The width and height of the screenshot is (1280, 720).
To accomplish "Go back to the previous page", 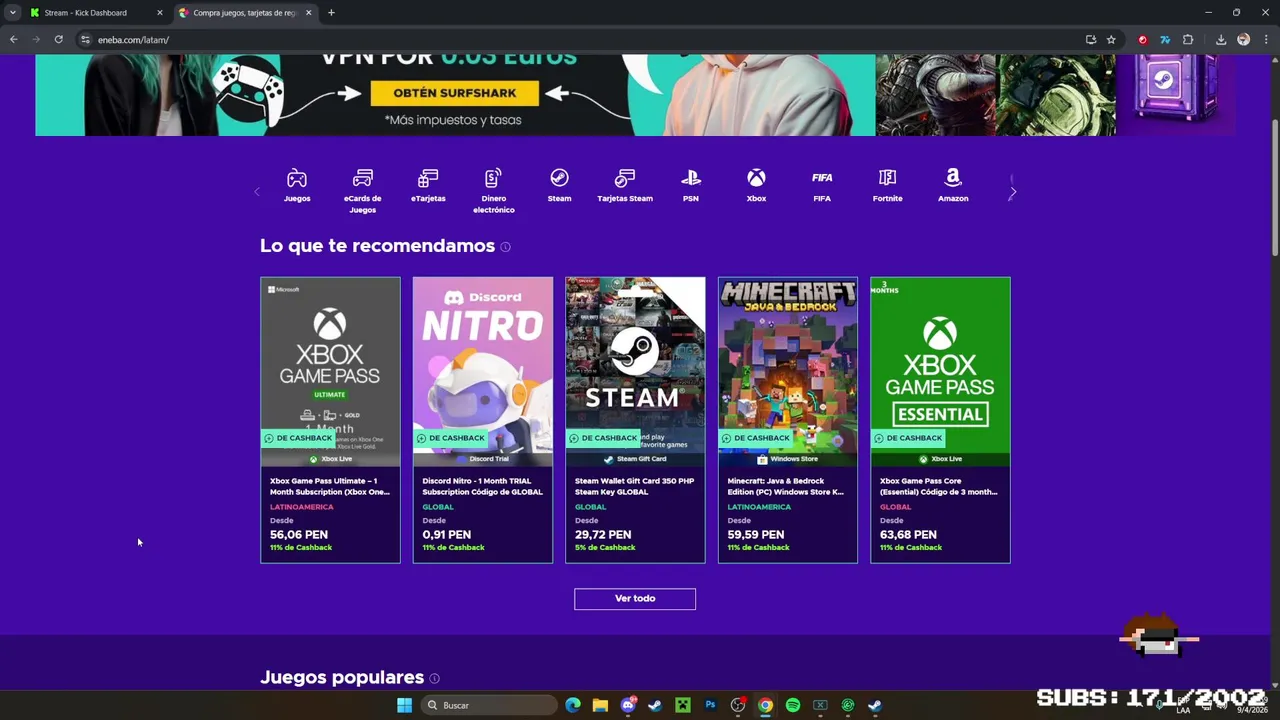I will tap(14, 40).
